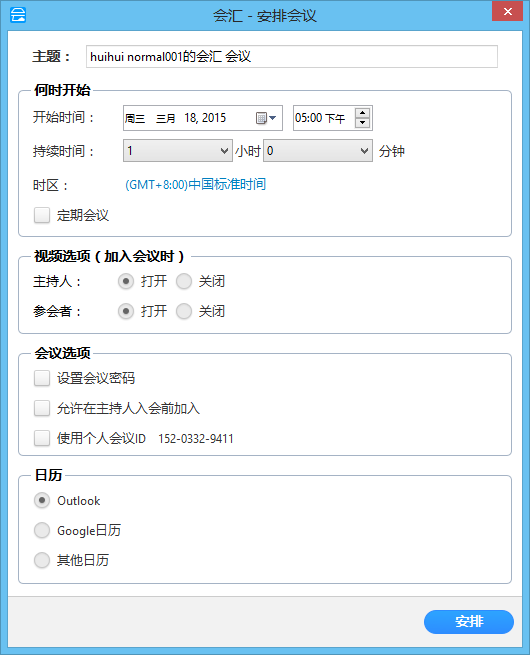Click the 安排 schedule button

click(x=469, y=622)
